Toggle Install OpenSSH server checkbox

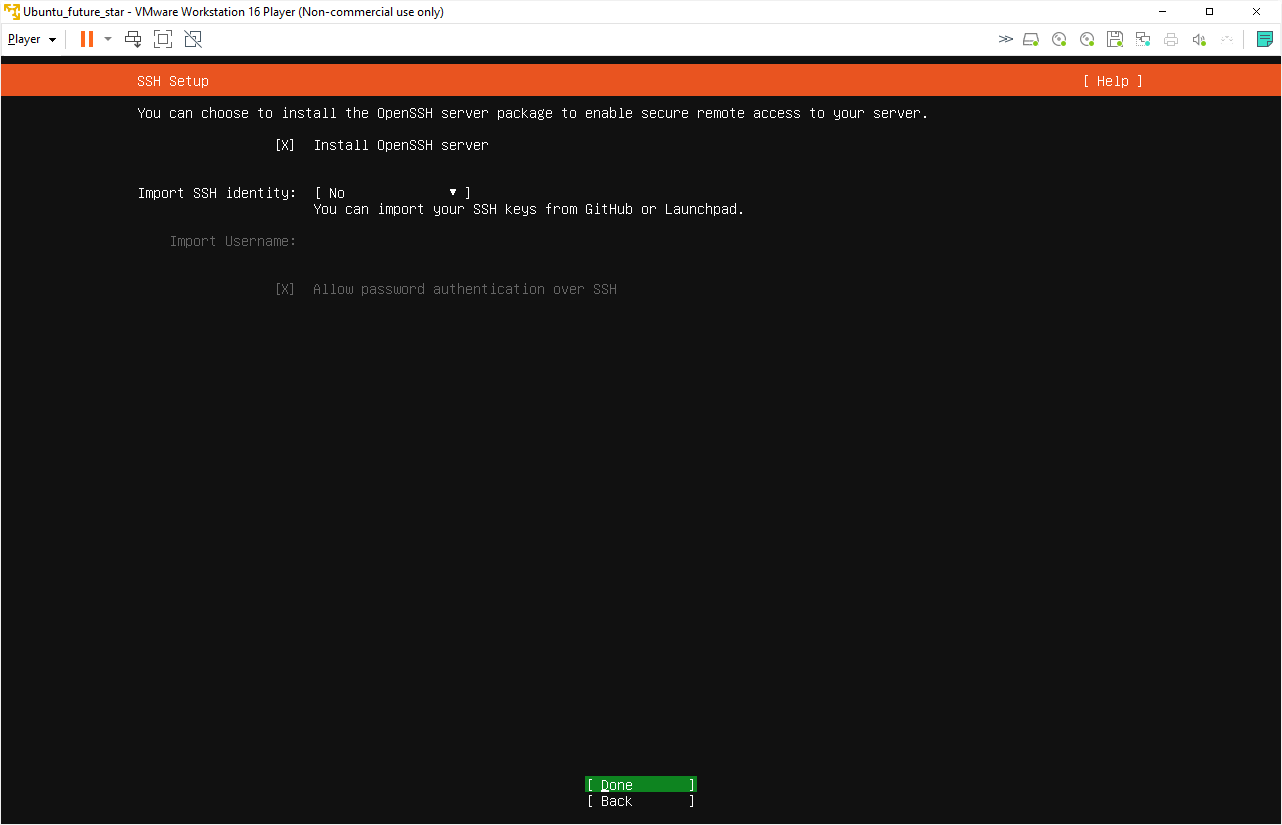285,145
